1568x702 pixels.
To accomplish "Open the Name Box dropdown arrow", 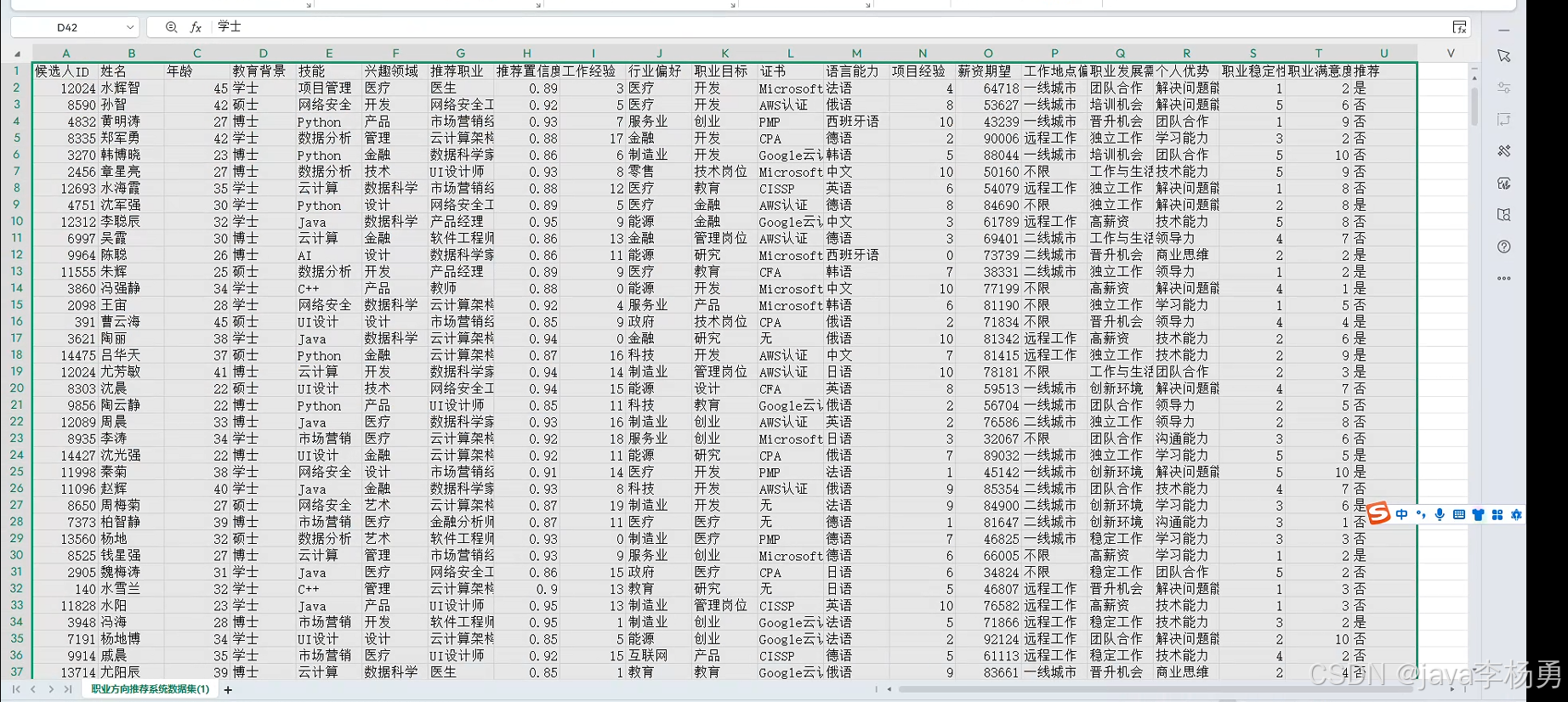I will pos(129,27).
